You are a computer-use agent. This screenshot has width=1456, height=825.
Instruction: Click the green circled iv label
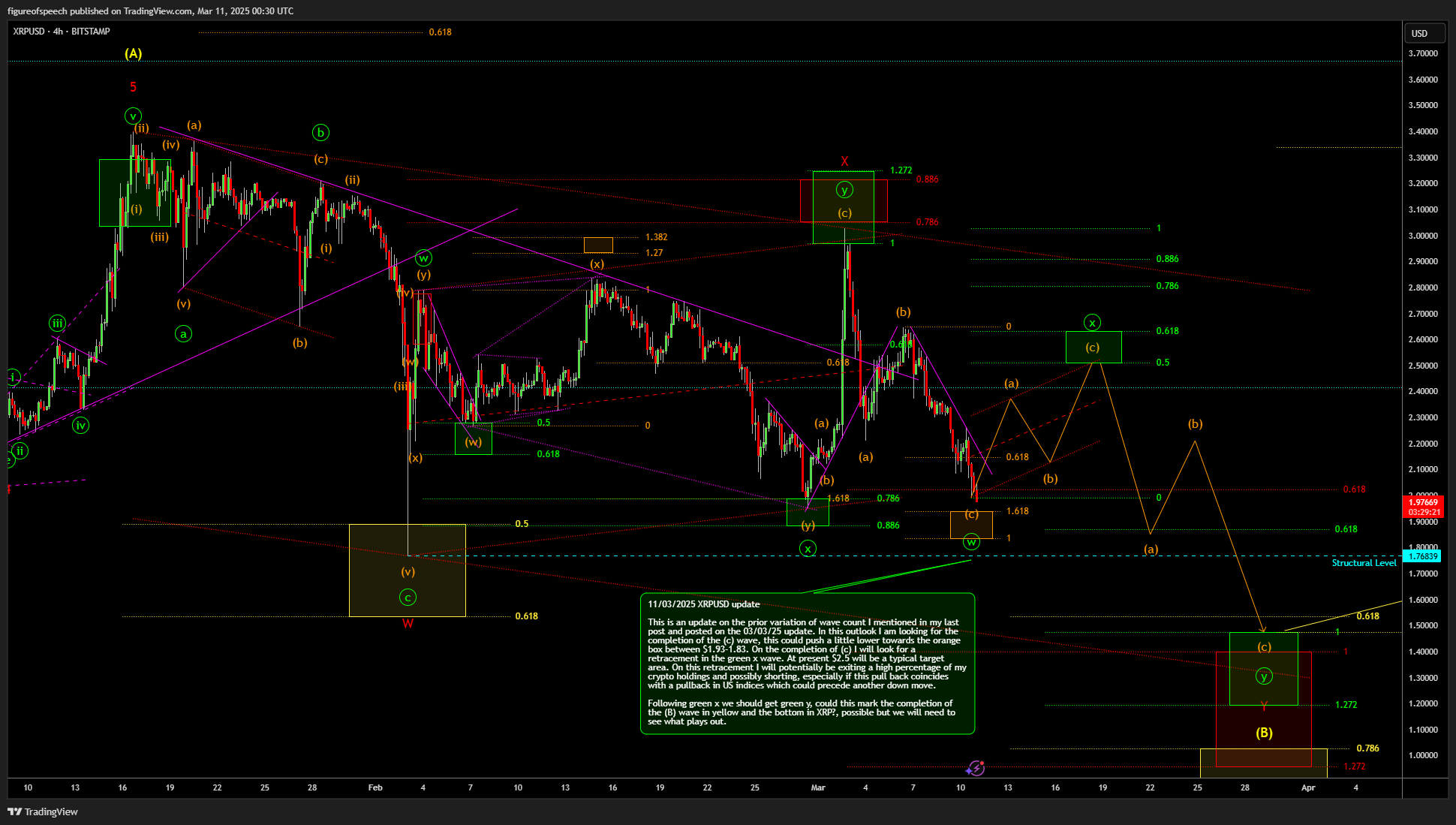tap(80, 426)
